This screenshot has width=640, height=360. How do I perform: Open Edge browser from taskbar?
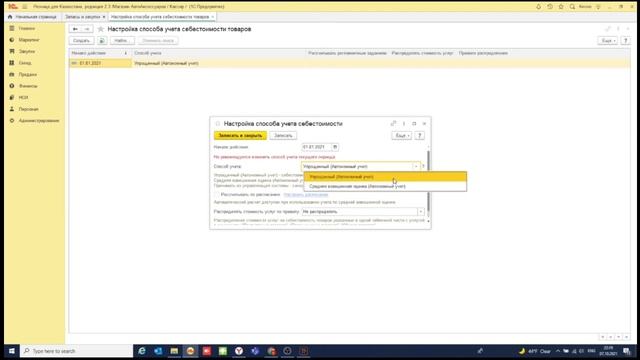point(142,351)
